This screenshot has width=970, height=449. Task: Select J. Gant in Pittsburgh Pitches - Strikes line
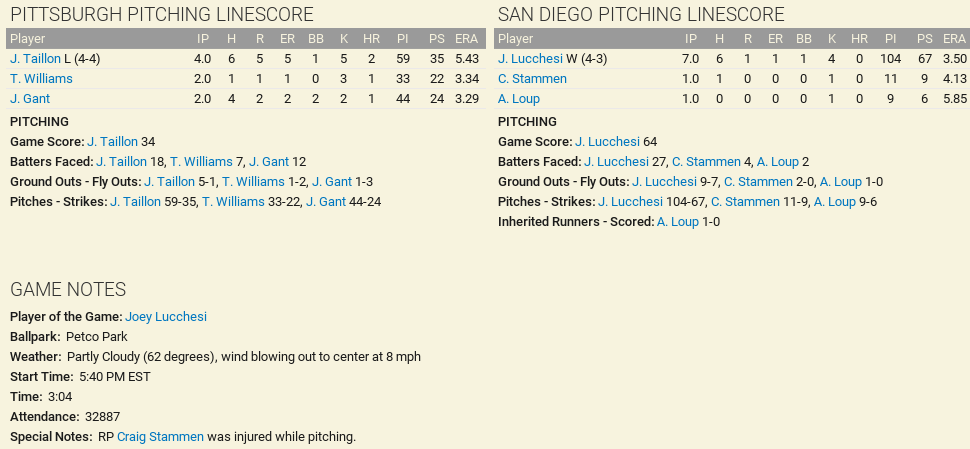pyautogui.click(x=326, y=202)
